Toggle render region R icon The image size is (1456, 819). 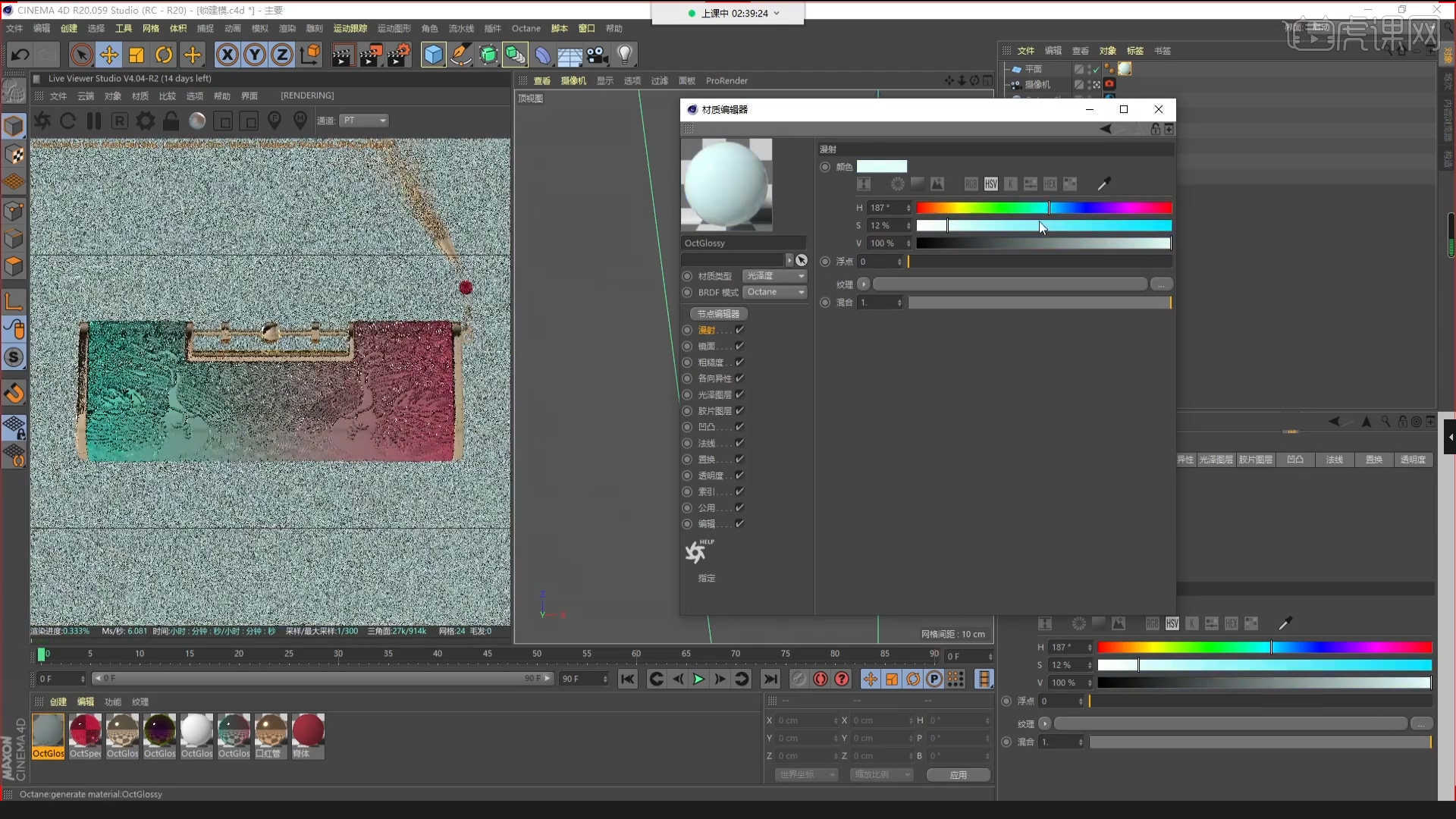point(120,121)
